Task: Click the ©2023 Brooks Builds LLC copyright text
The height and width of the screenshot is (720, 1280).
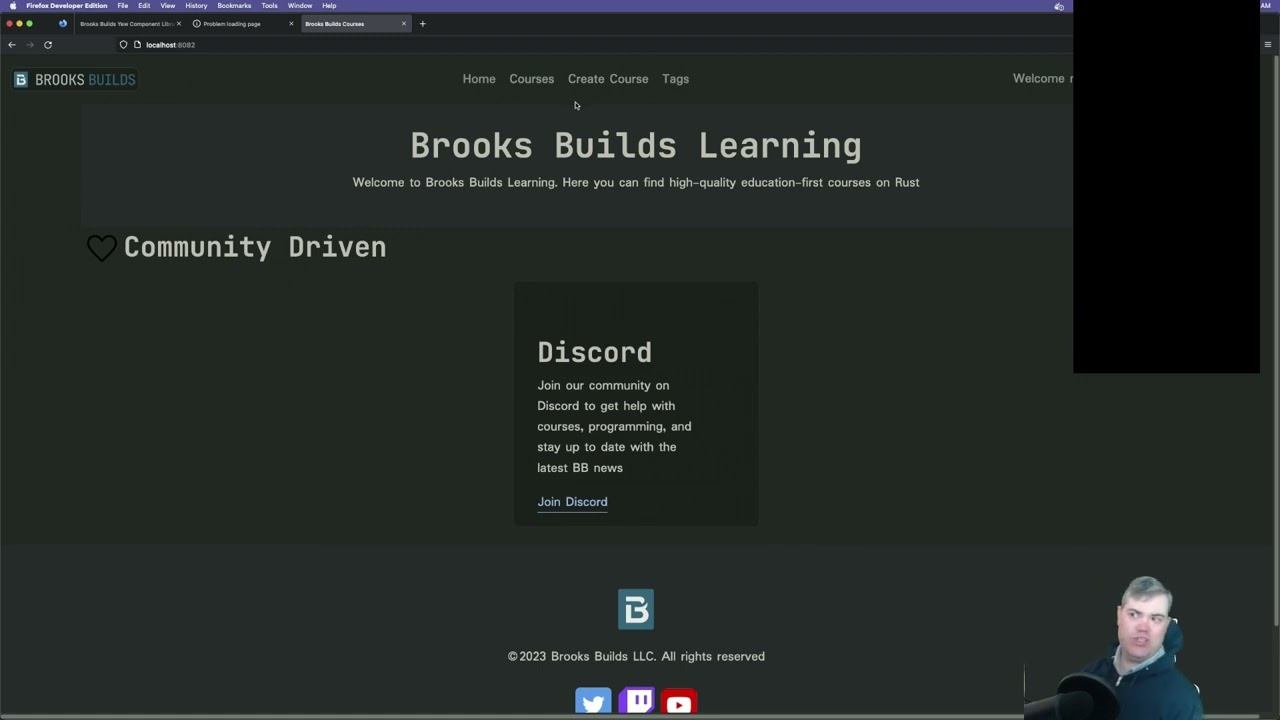Action: [636, 657]
